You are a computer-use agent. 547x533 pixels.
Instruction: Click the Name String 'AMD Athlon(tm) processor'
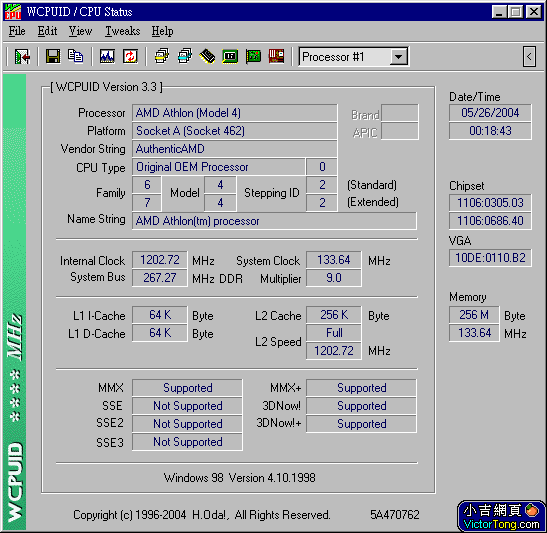point(274,221)
